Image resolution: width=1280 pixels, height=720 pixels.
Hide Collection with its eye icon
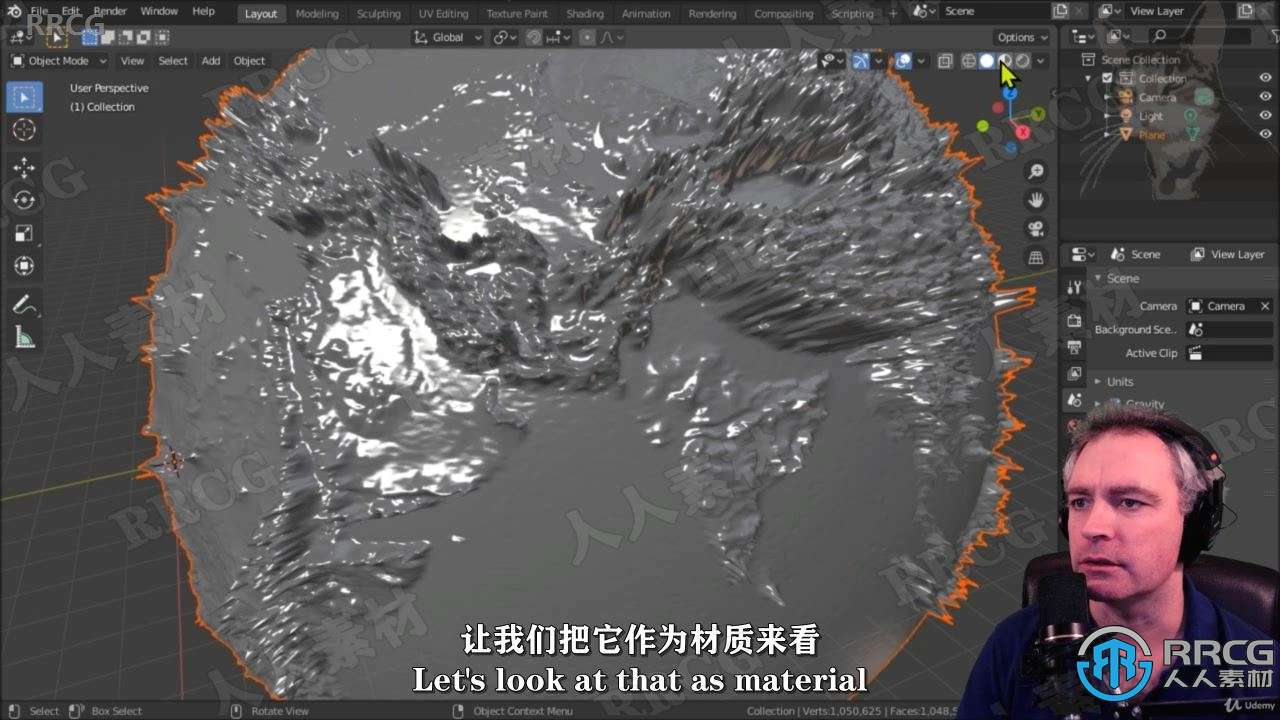click(1265, 78)
